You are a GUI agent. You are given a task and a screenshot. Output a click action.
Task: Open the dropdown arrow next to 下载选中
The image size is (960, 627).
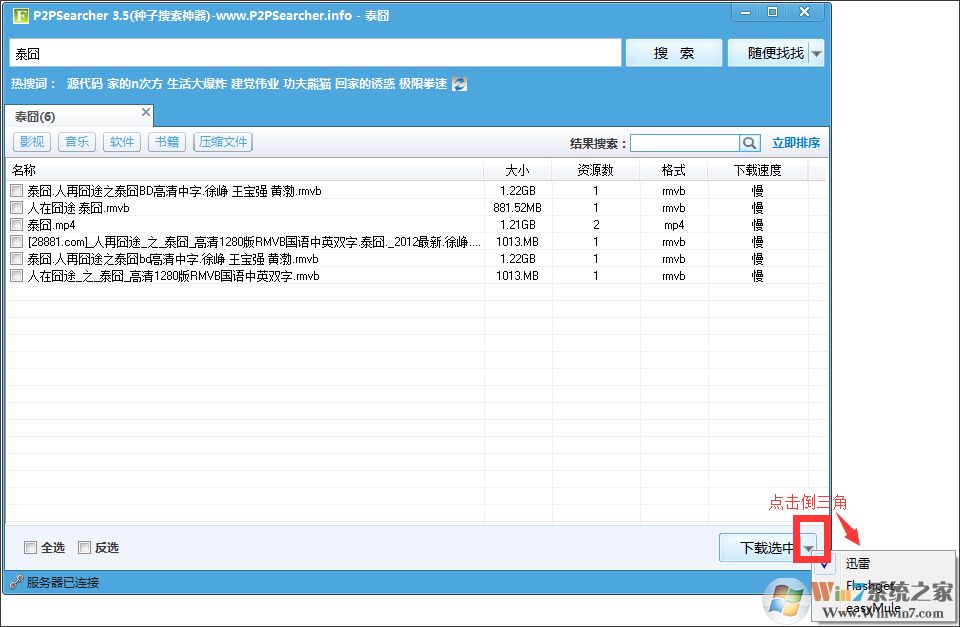pyautogui.click(x=809, y=547)
